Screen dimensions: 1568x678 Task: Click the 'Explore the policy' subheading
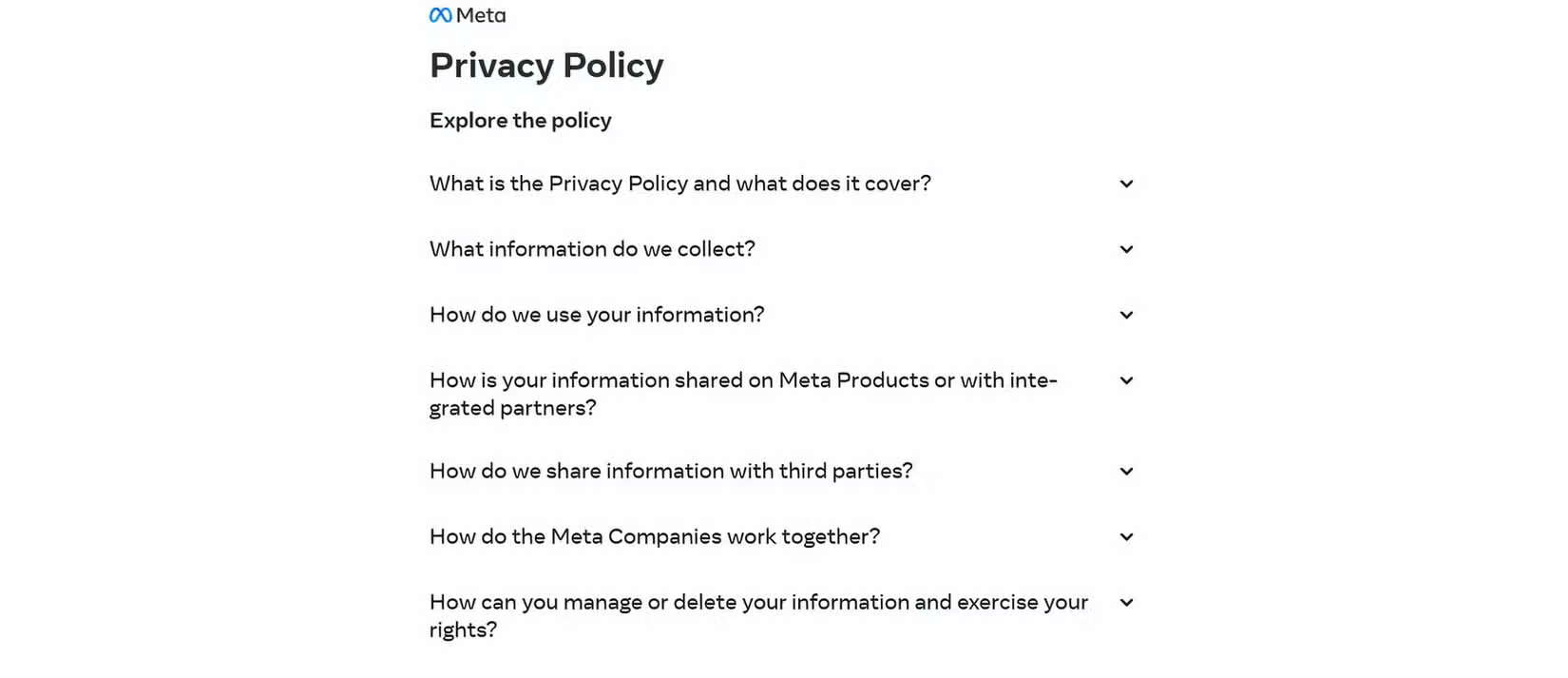click(520, 121)
